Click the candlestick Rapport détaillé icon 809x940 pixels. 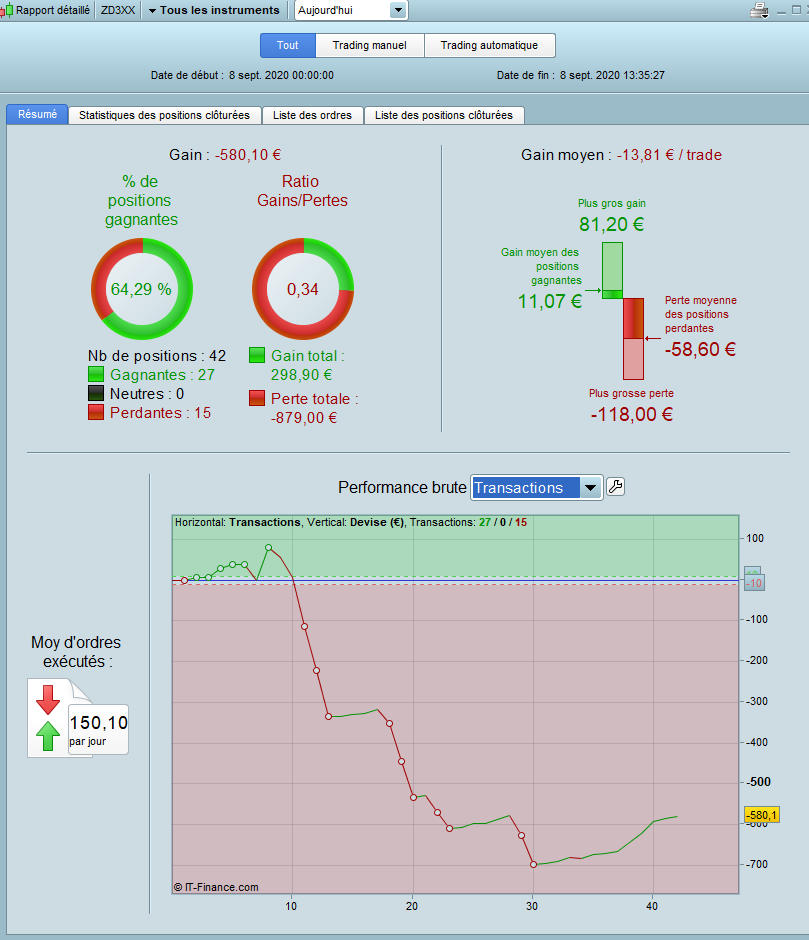pos(7,10)
